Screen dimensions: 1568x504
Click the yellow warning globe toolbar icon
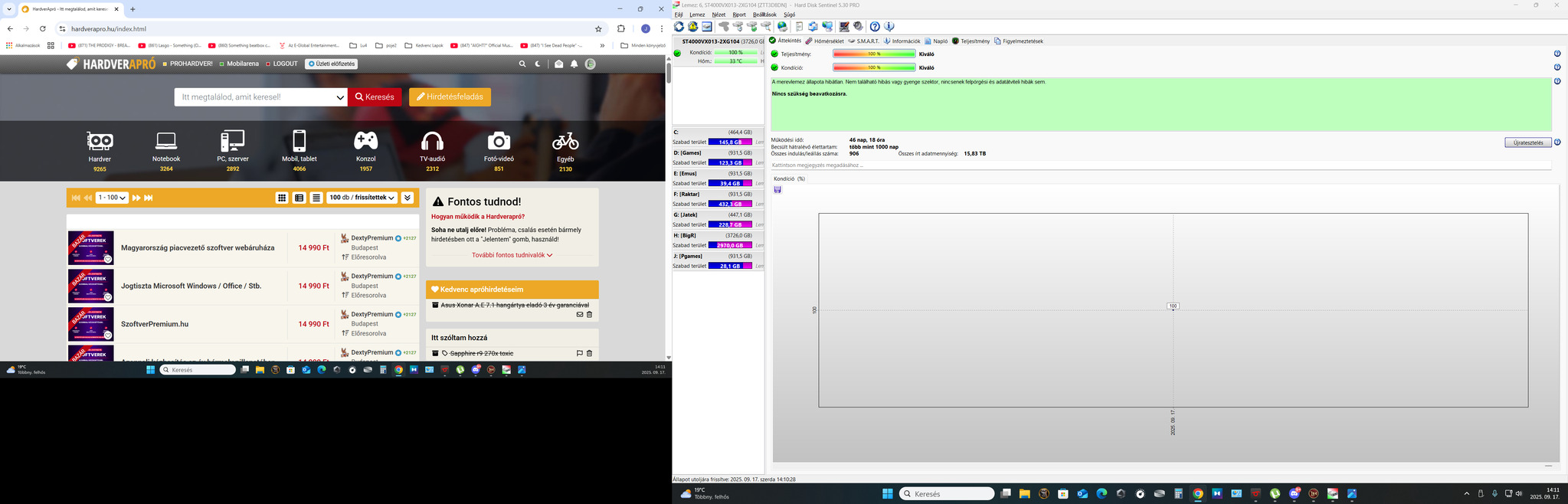click(x=692, y=27)
